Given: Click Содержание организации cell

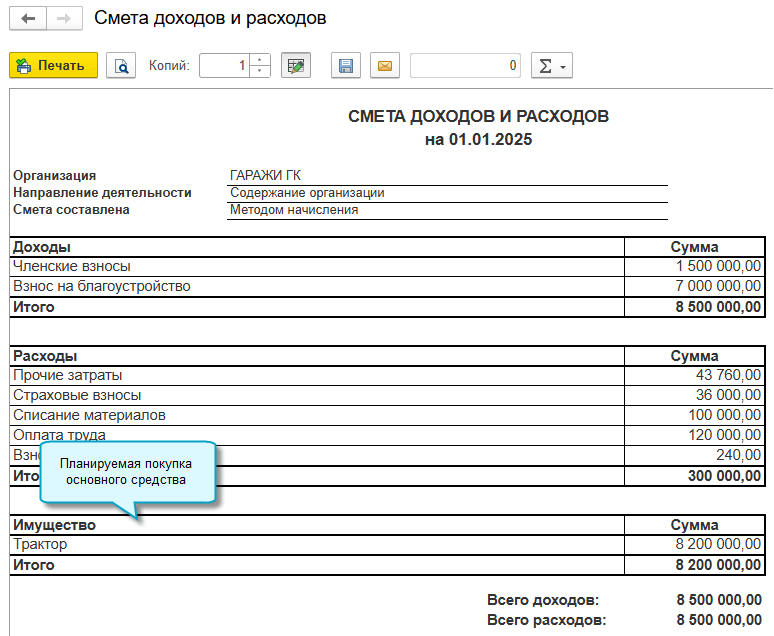Looking at the screenshot, I should pos(447,193).
